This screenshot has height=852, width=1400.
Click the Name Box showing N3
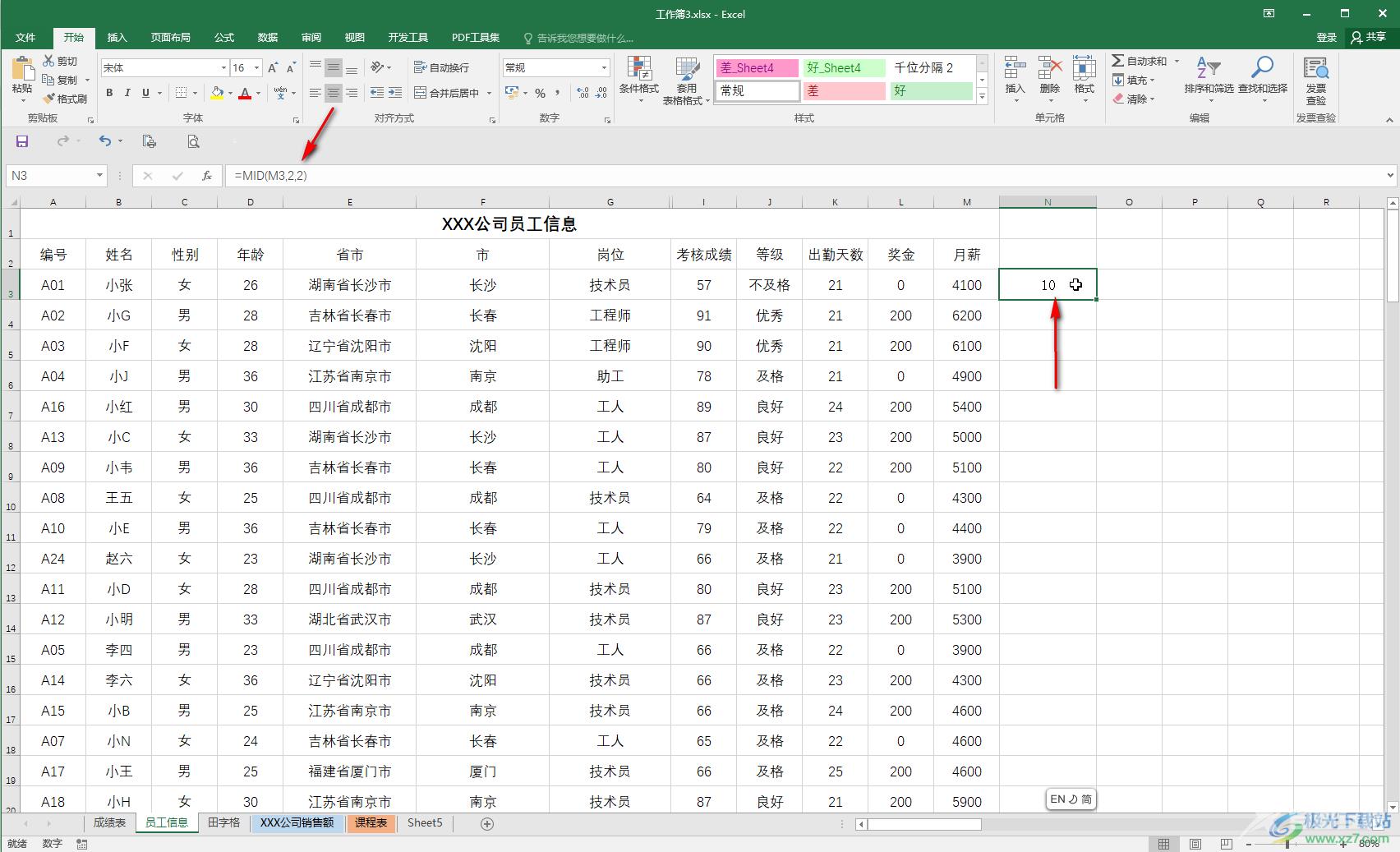[x=49, y=175]
